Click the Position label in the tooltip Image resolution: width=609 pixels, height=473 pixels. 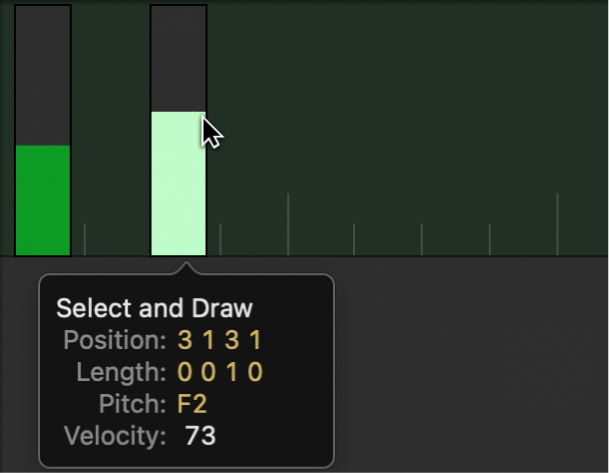pyautogui.click(x=115, y=340)
